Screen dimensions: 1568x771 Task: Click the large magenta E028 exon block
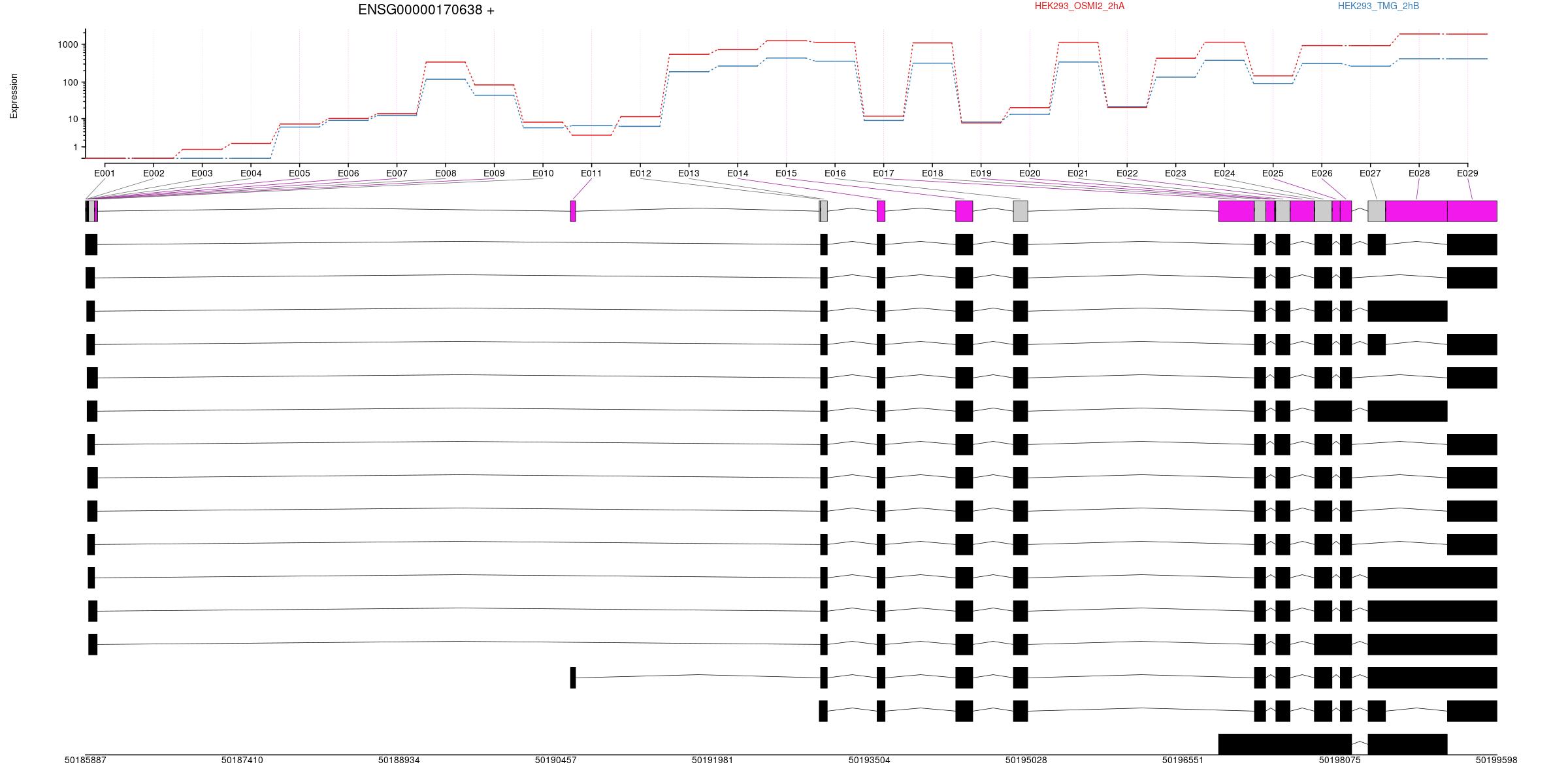click(1416, 211)
